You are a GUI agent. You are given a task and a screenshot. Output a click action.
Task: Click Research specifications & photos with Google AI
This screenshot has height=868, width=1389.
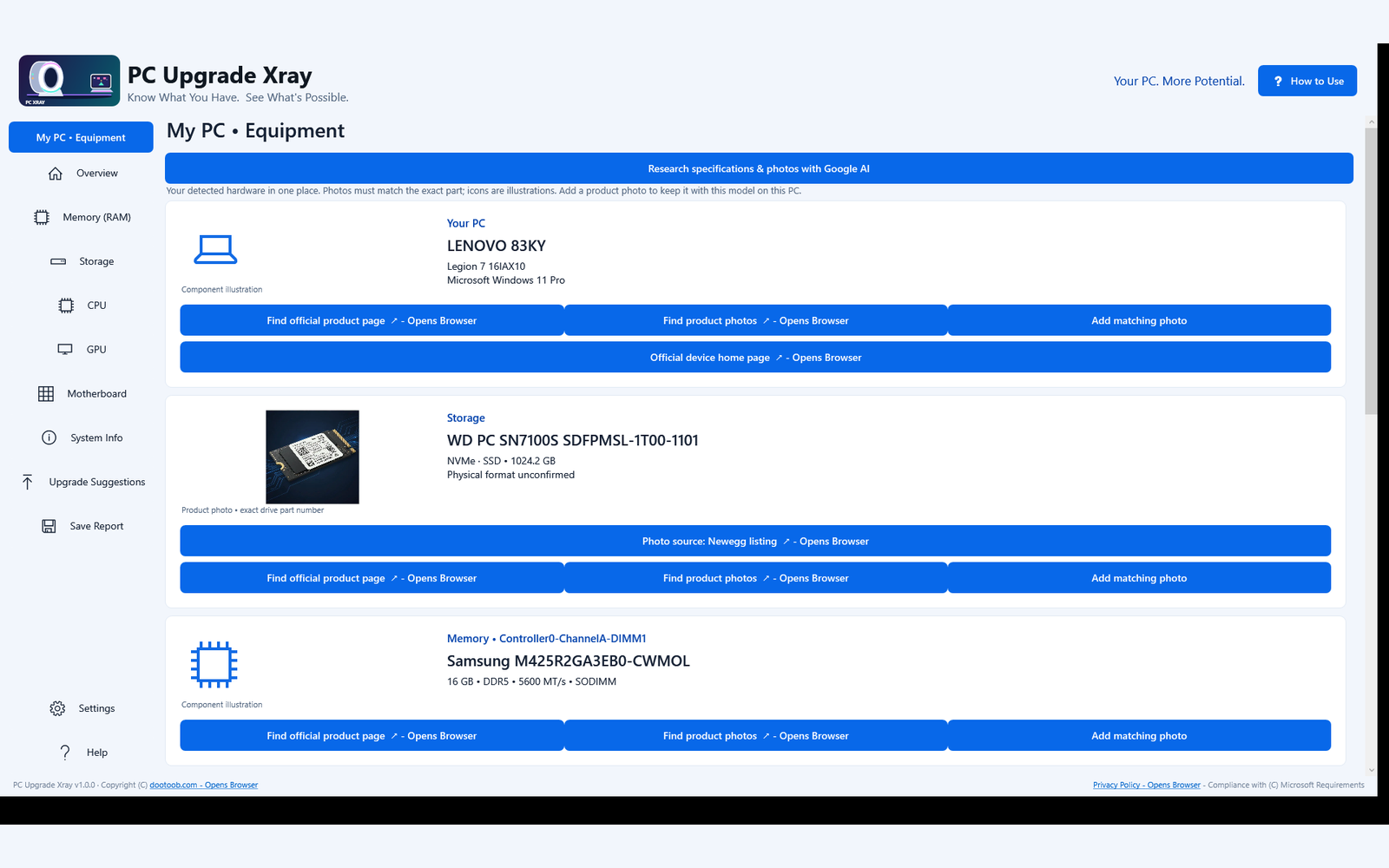coord(759,168)
